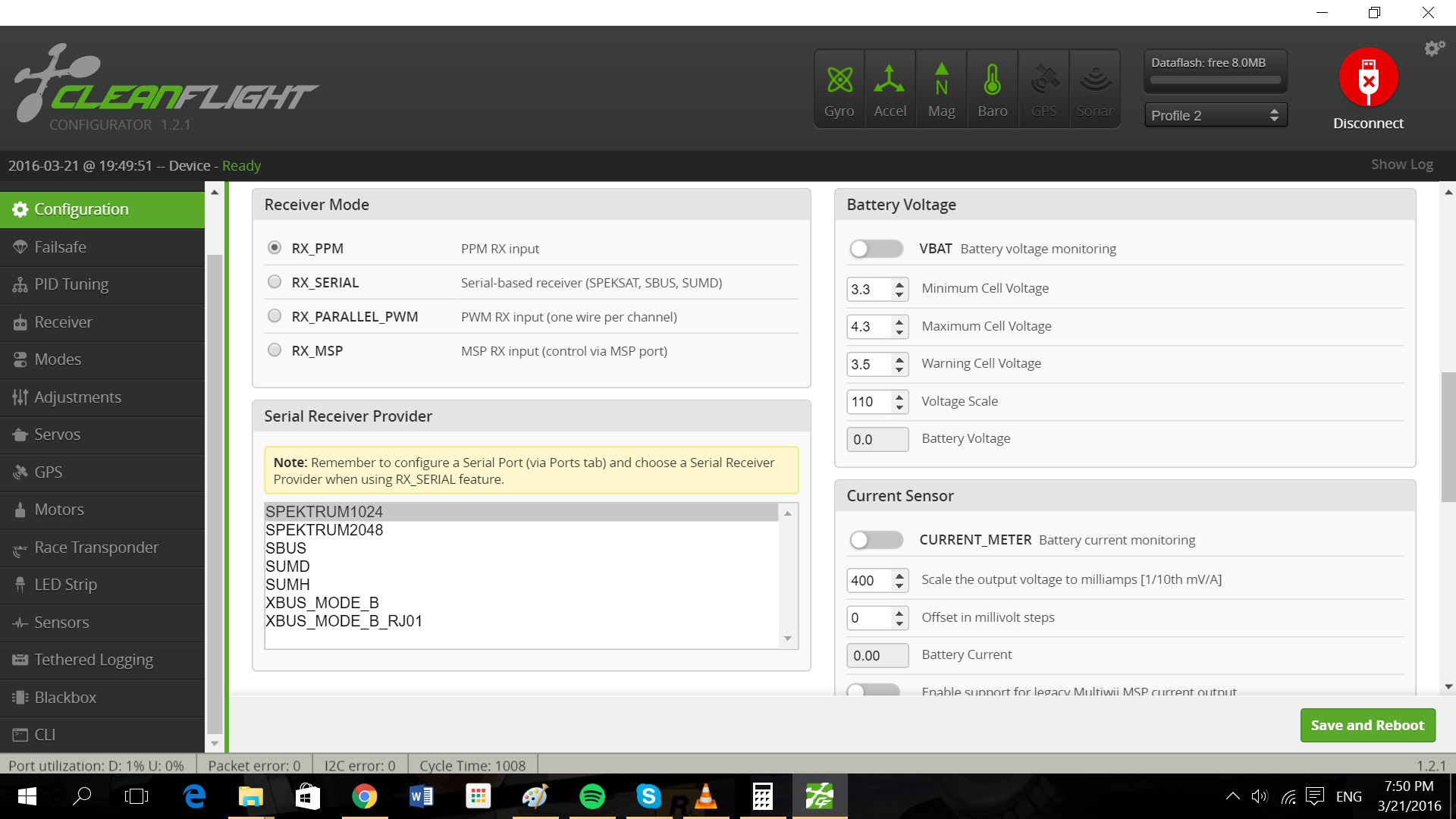
Task: Decrease the Voltage Scale stepper value
Action: (x=899, y=407)
